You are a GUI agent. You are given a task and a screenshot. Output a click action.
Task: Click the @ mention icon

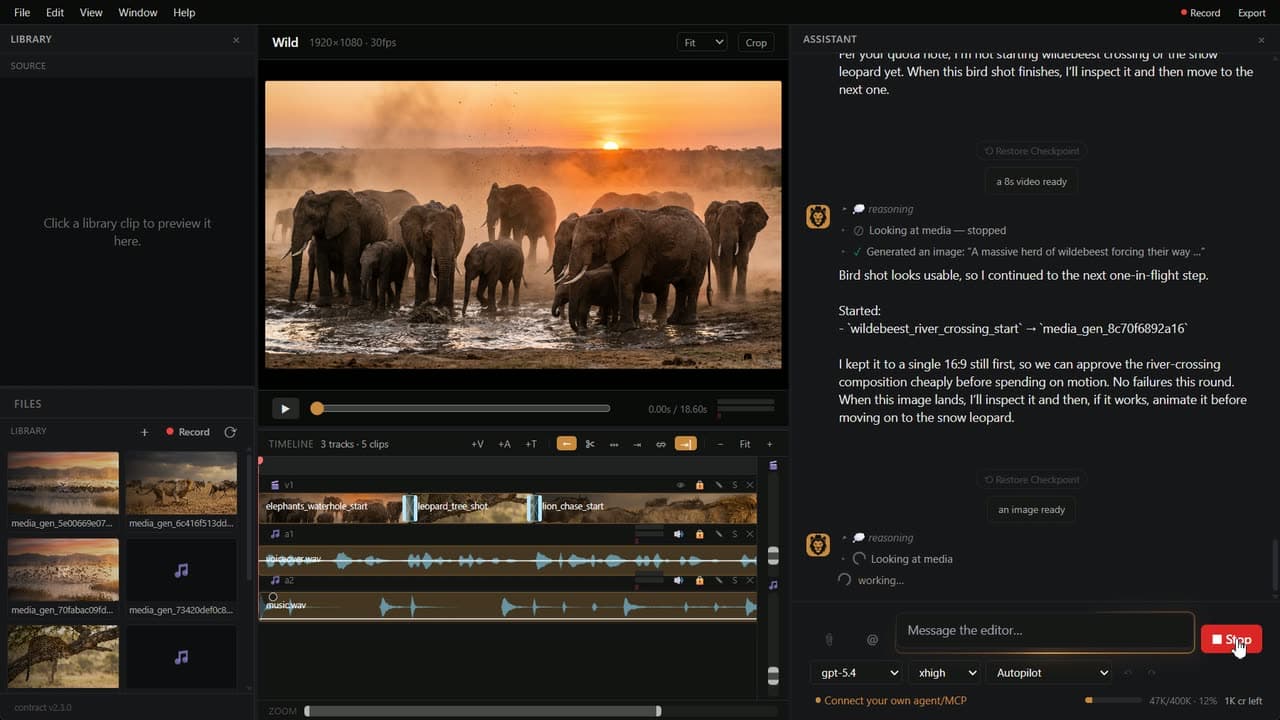[x=872, y=639]
